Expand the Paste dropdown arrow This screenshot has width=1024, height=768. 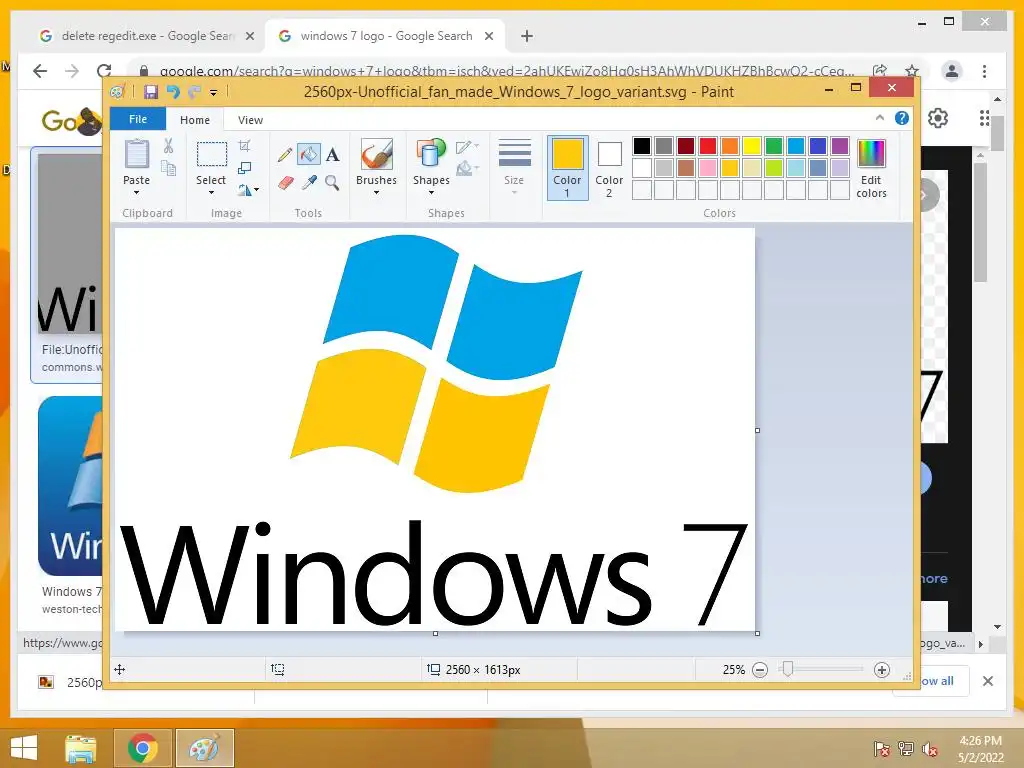[136, 193]
